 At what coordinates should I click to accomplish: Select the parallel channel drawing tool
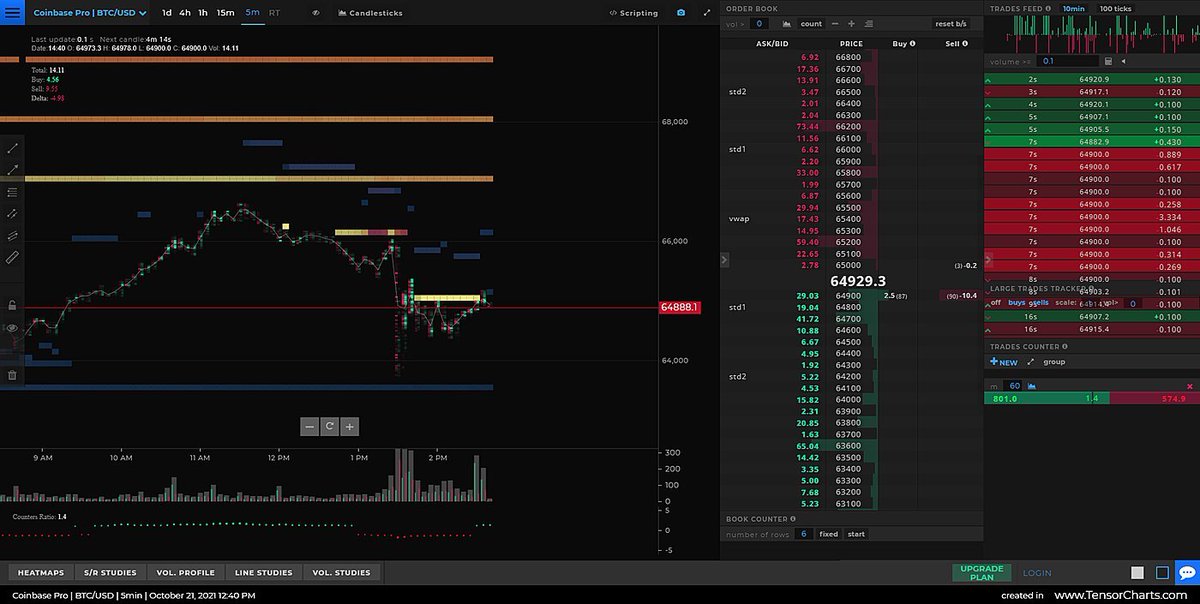click(x=12, y=236)
